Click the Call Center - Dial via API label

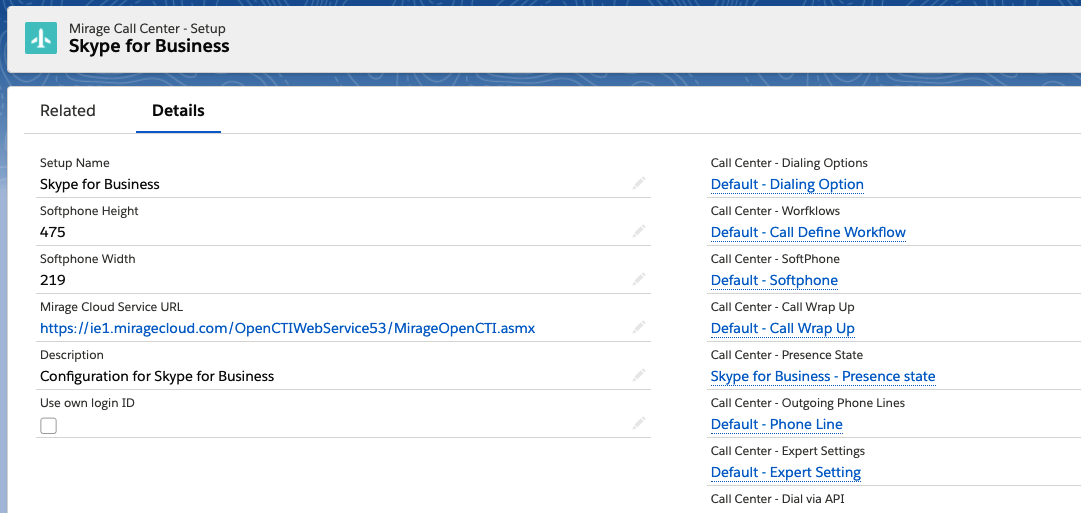tap(778, 499)
